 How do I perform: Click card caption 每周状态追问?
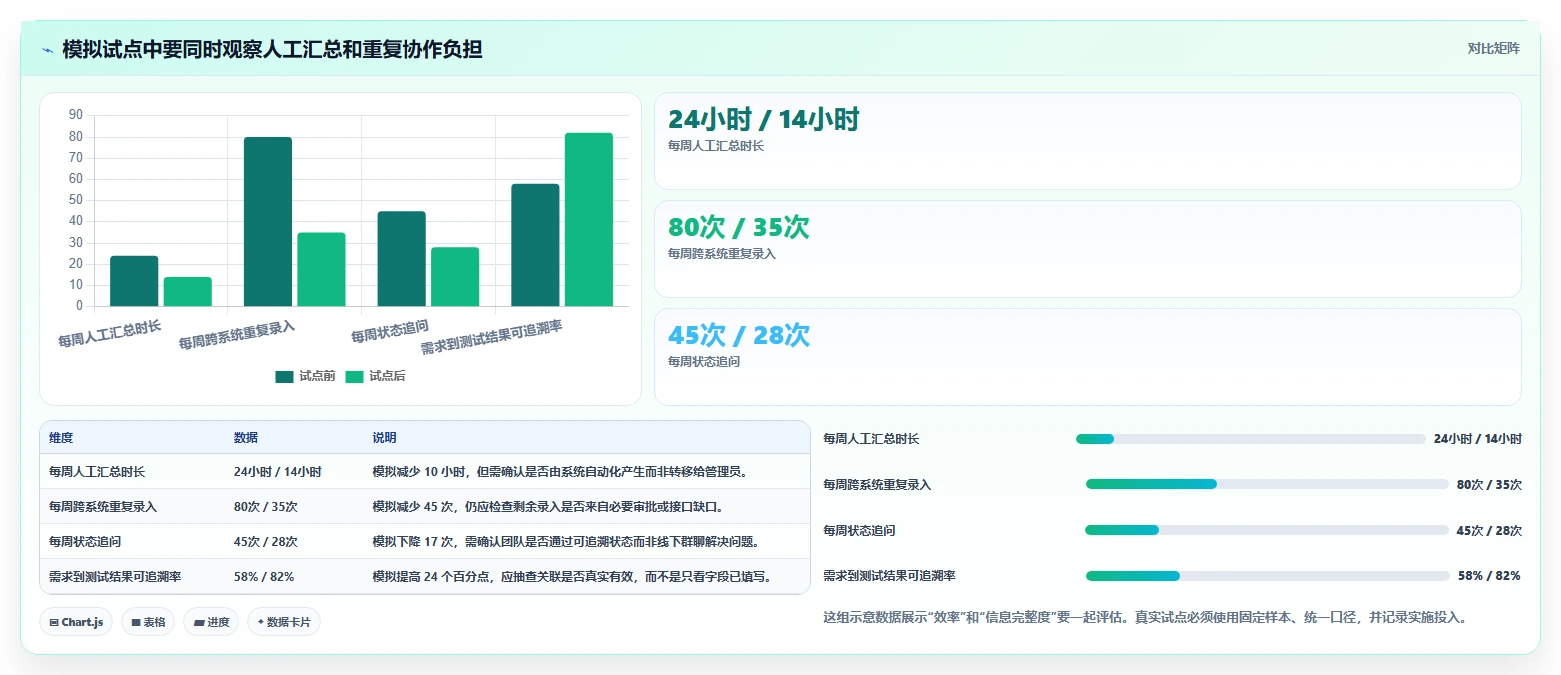(x=704, y=362)
